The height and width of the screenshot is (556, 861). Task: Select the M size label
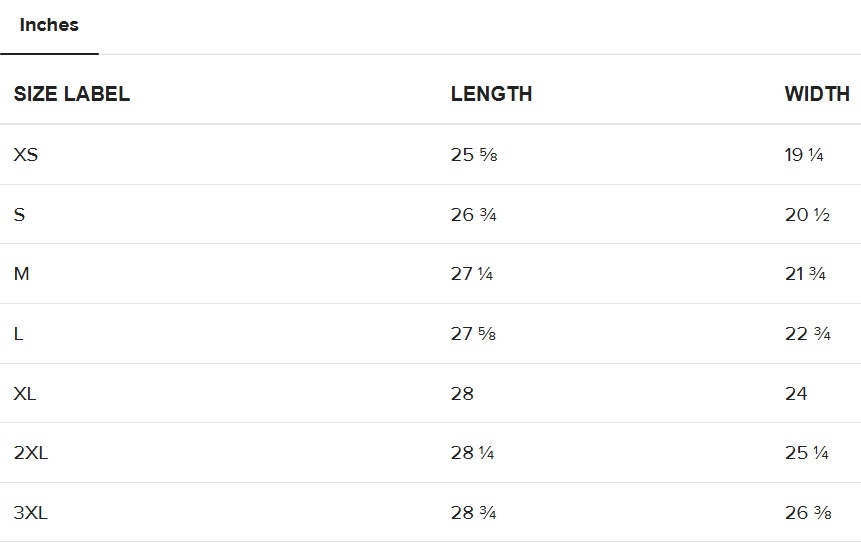21,274
